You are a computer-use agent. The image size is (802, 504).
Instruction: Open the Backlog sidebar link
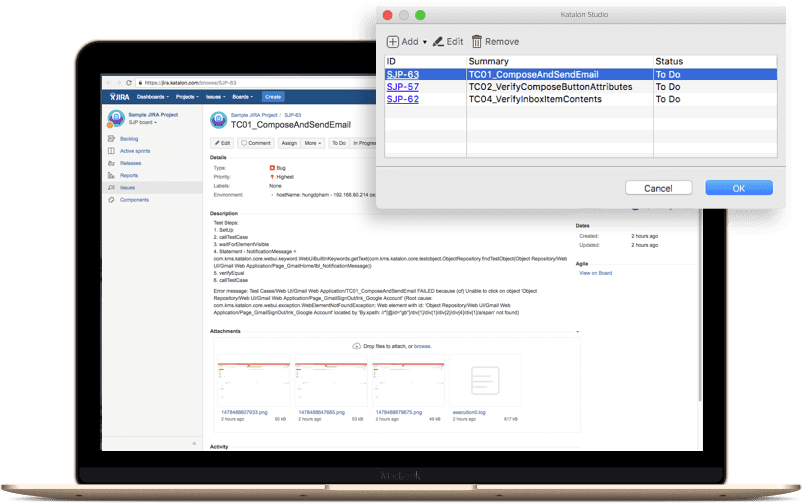pyautogui.click(x=129, y=139)
